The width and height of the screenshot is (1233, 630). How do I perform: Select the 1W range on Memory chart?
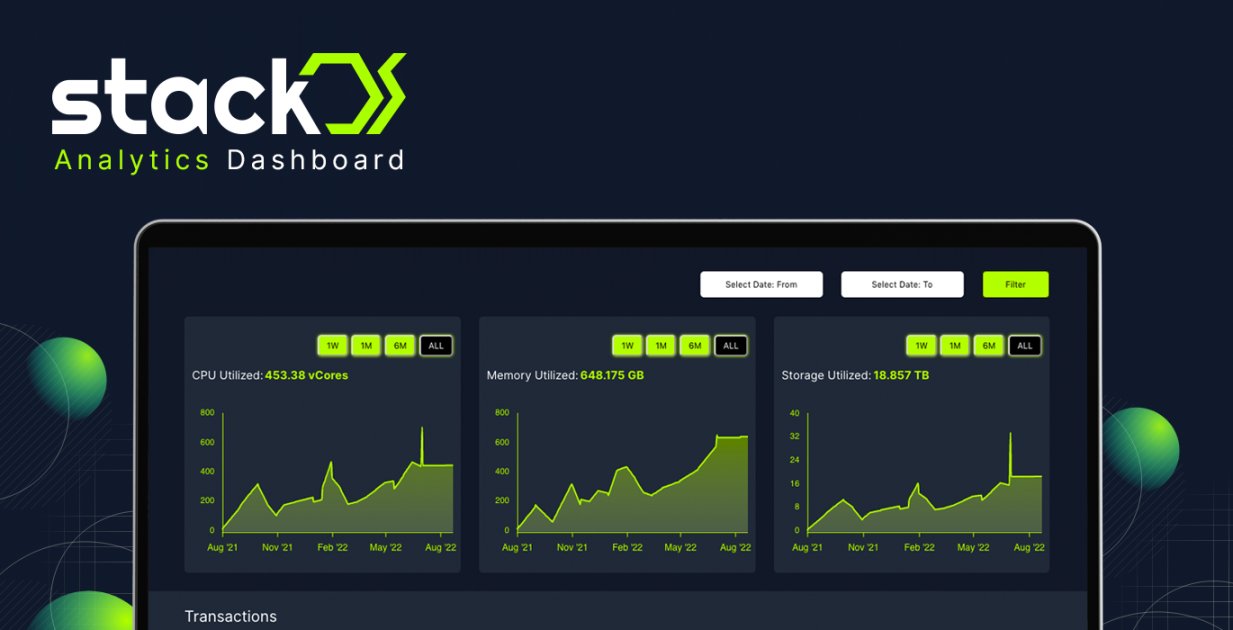tap(626, 345)
